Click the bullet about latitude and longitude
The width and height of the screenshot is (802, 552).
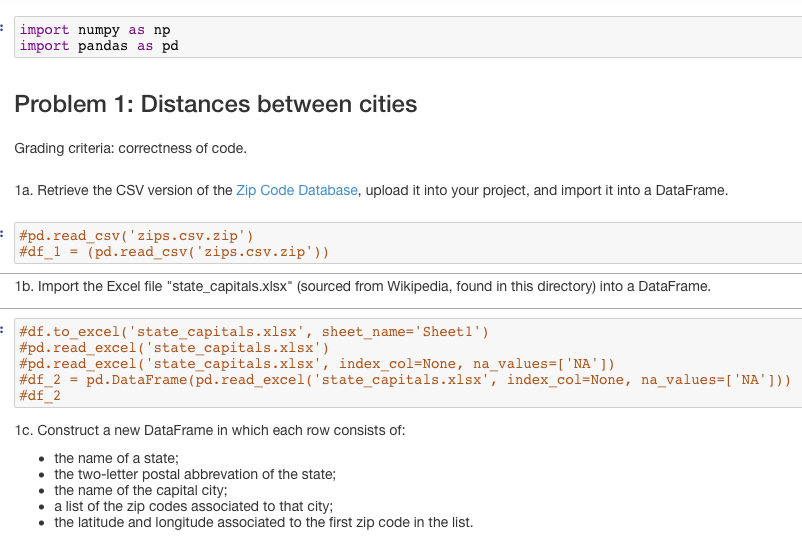(x=263, y=522)
